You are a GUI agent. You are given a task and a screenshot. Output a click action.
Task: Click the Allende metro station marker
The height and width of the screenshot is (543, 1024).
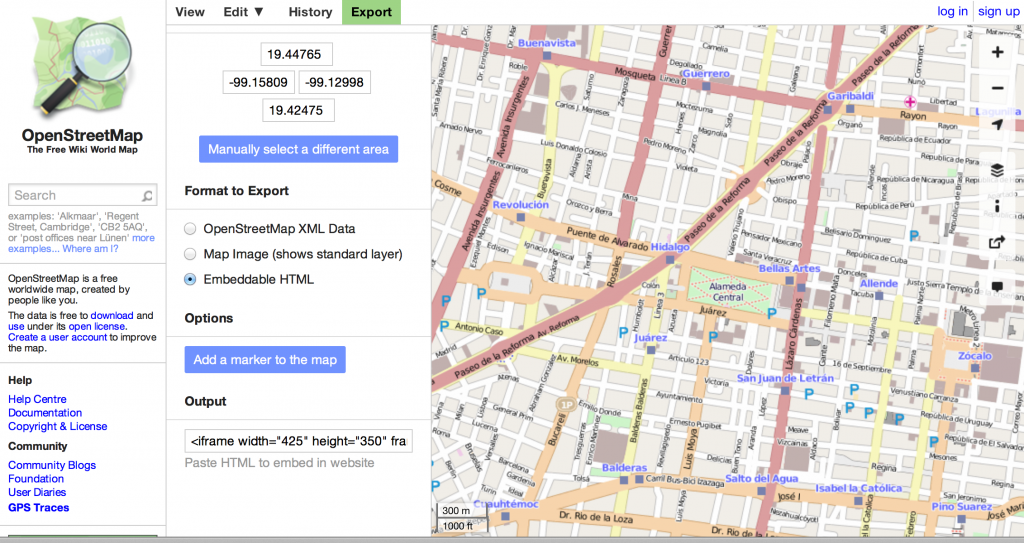pos(880,295)
